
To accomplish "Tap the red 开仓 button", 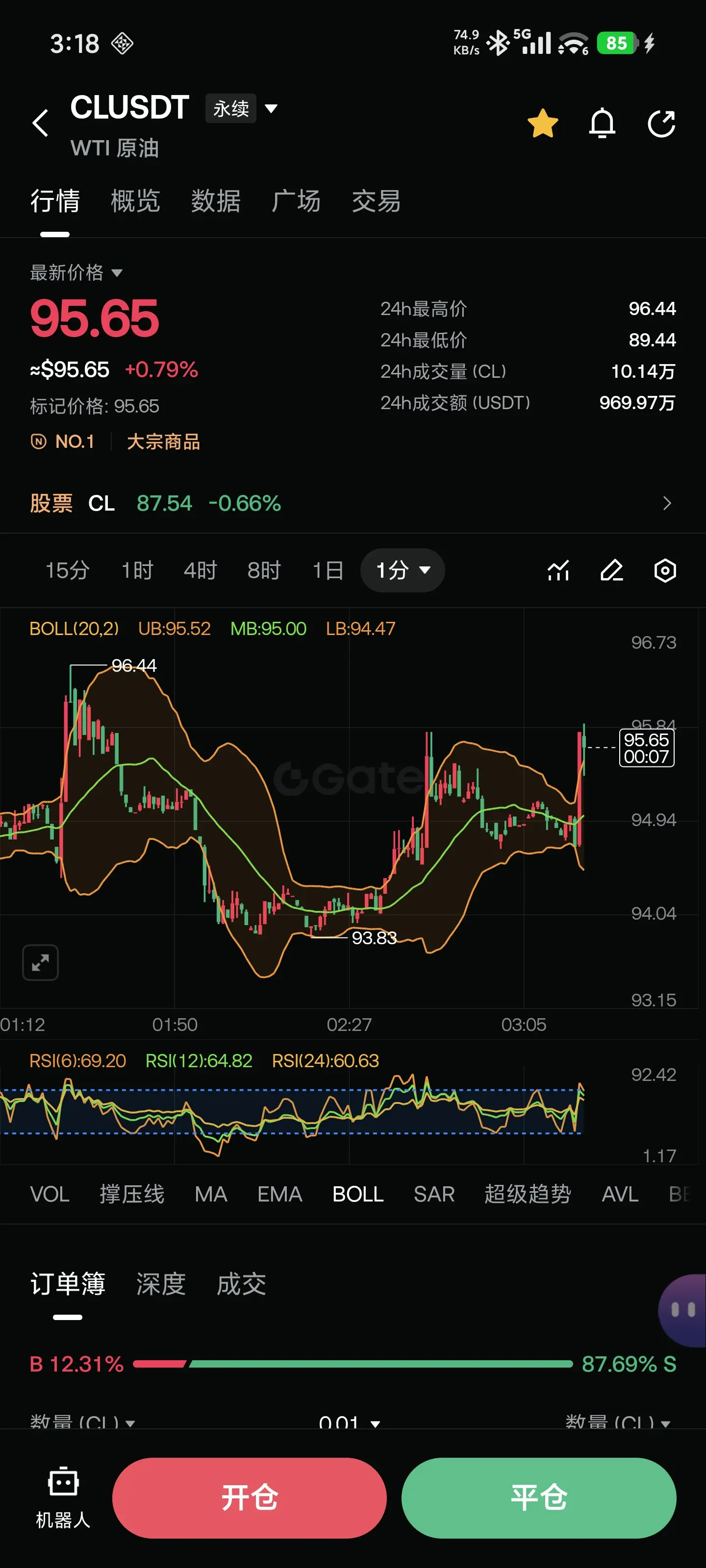I will point(249,1498).
